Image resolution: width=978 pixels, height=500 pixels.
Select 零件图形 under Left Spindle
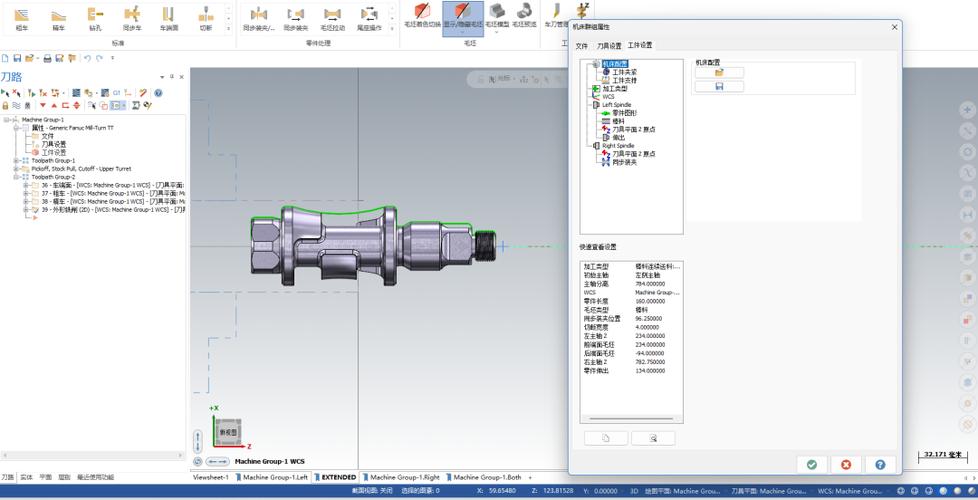coord(624,113)
